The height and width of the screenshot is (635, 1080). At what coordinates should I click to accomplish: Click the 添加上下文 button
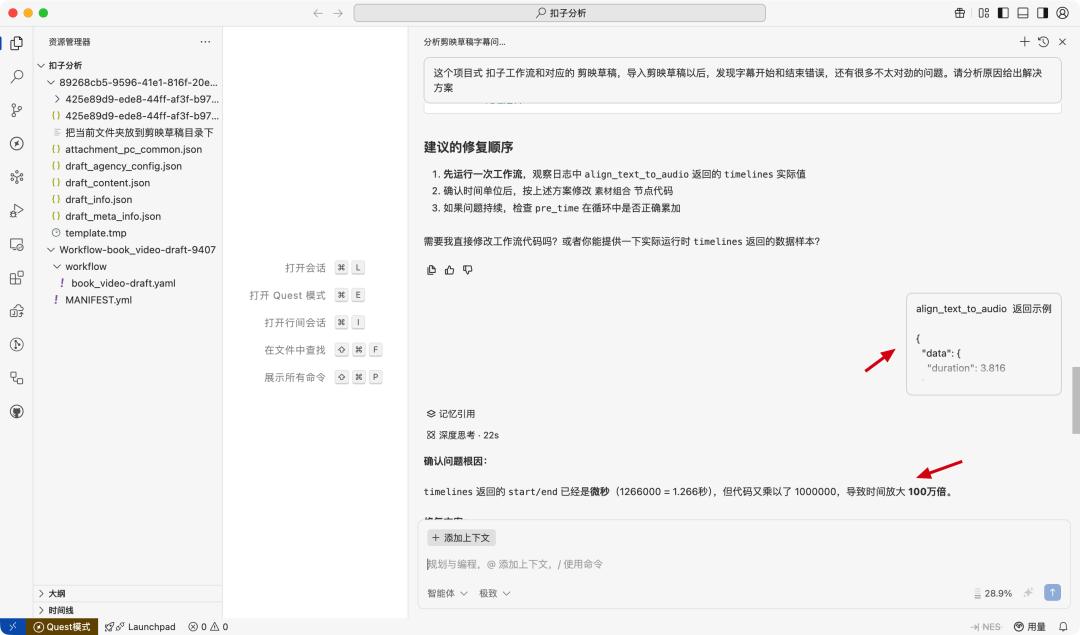click(x=461, y=537)
